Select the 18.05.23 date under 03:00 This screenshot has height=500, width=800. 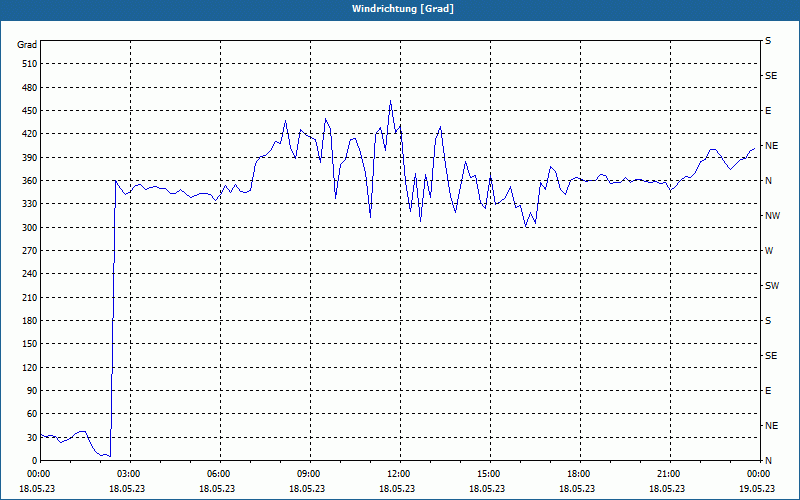127,488
